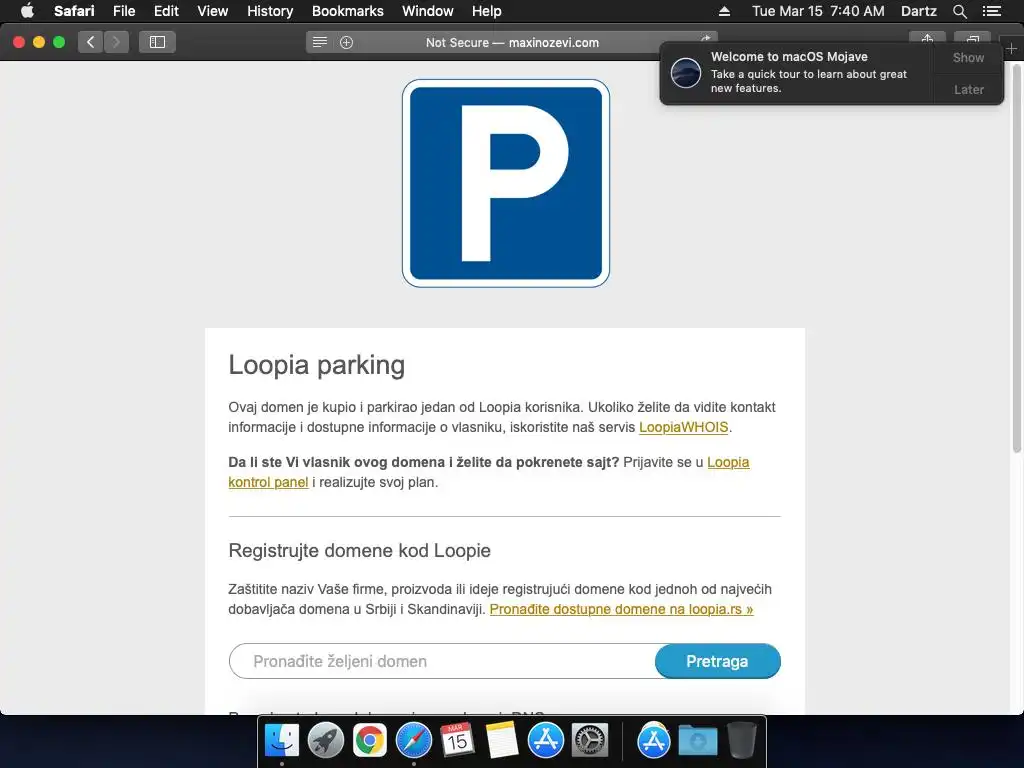Open Downloads folder in Dock
The width and height of the screenshot is (1024, 768).
pyautogui.click(x=697, y=741)
